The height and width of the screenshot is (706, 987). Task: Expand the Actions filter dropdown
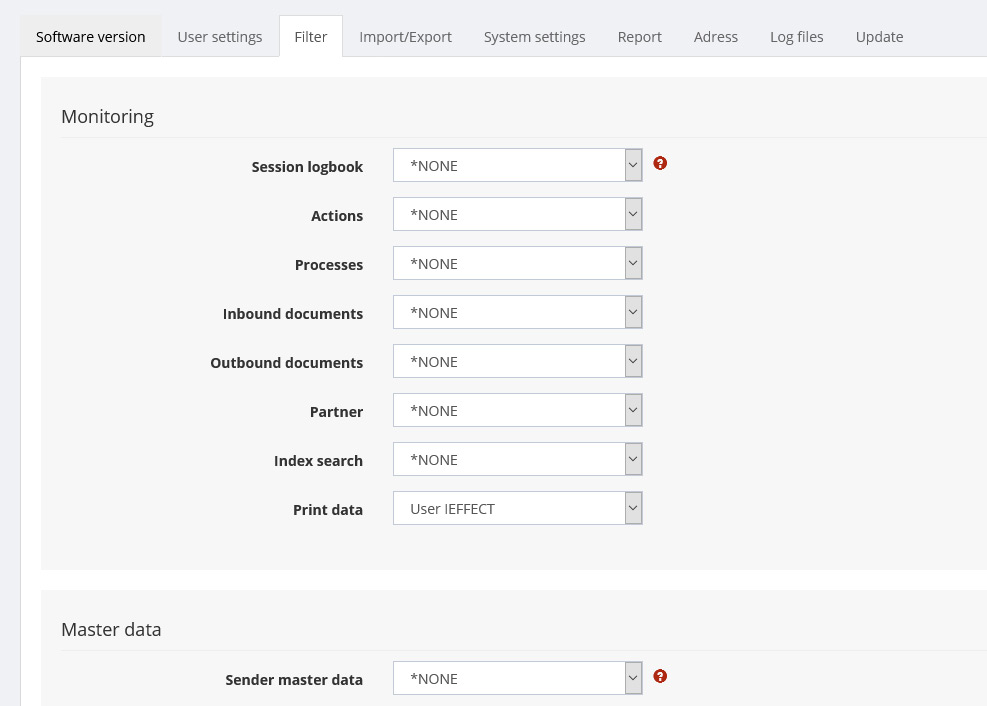coord(517,215)
